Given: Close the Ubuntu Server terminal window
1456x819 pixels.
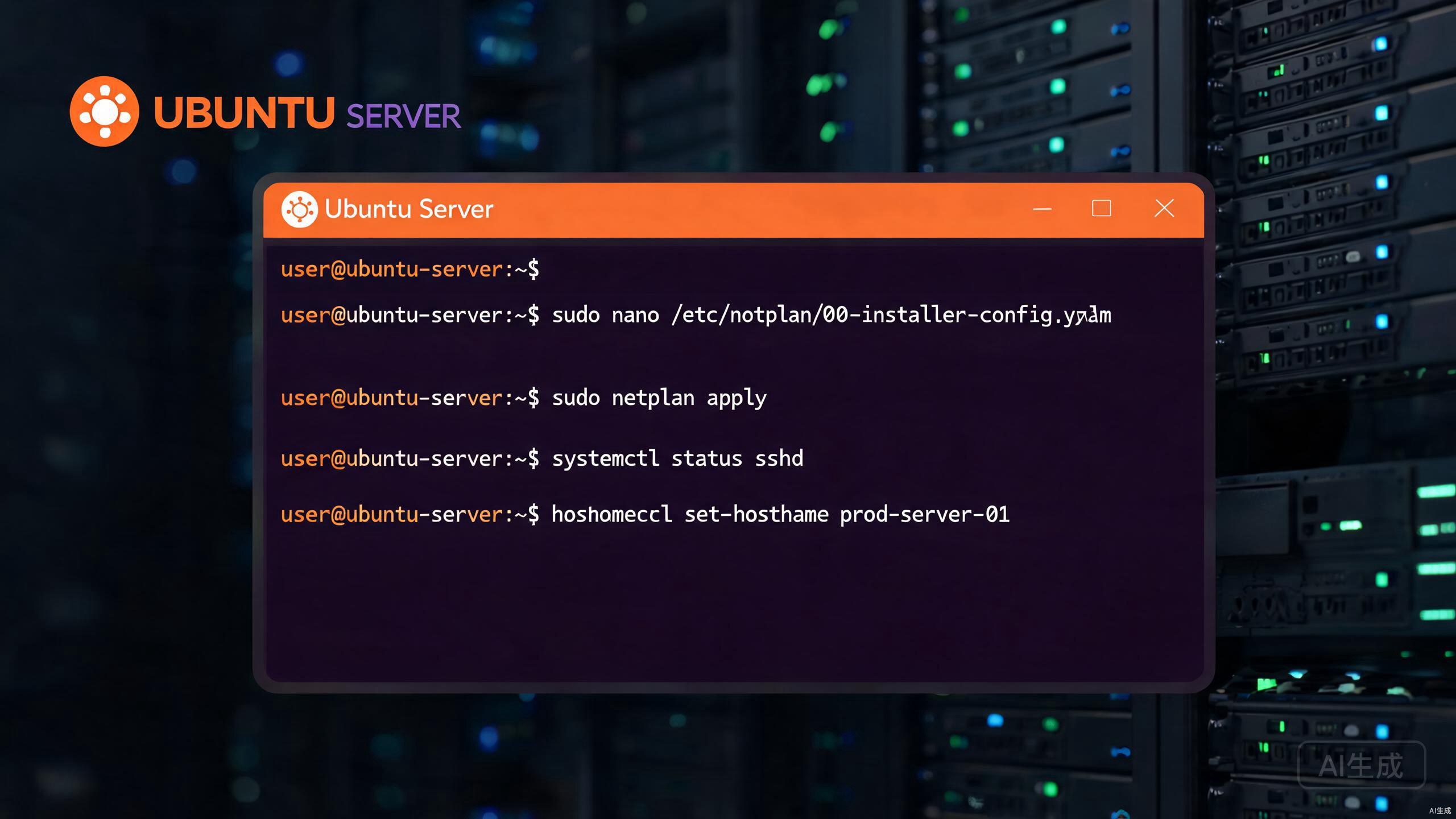Looking at the screenshot, I should [x=1164, y=208].
